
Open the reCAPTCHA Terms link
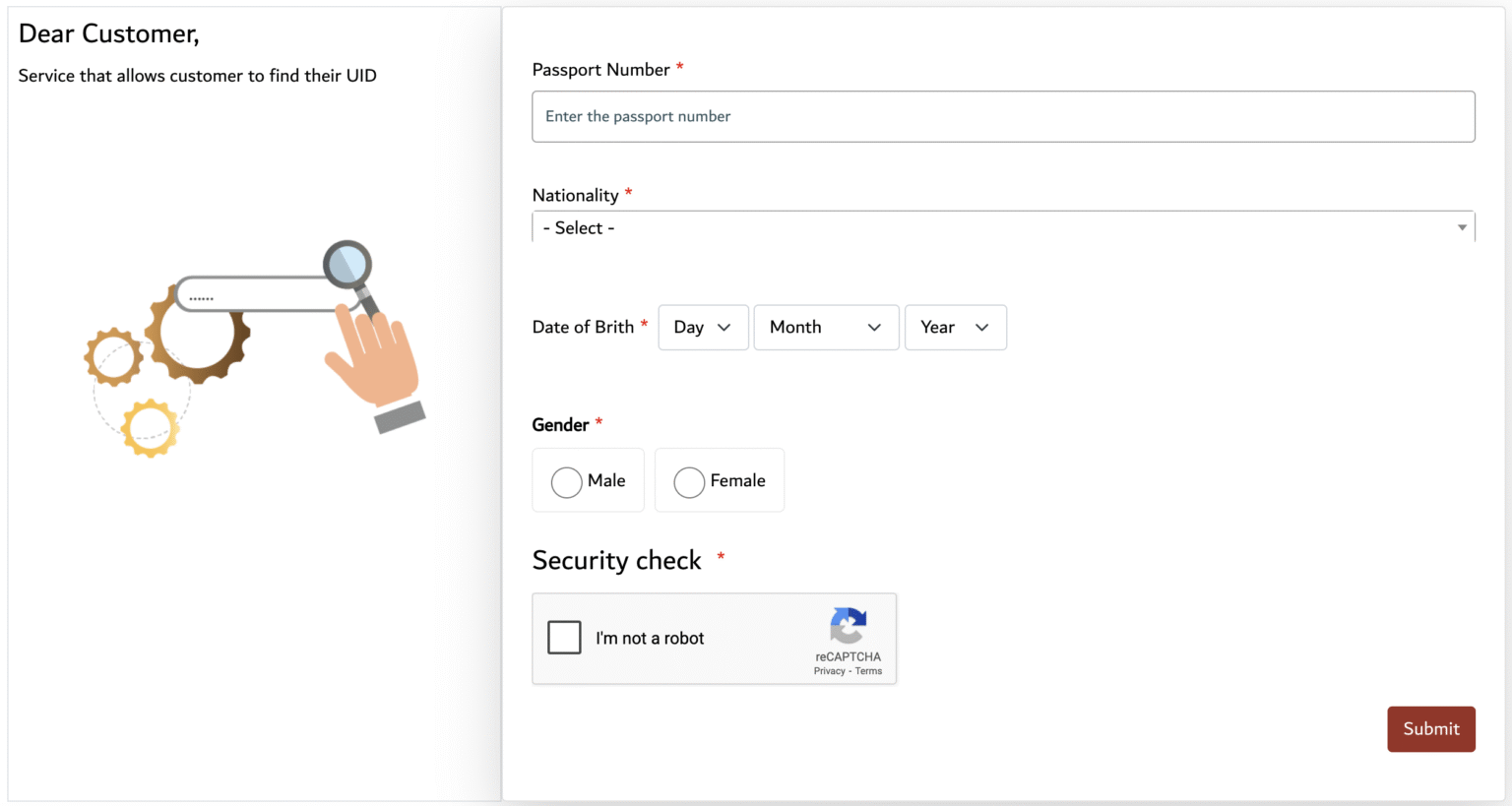pos(868,670)
